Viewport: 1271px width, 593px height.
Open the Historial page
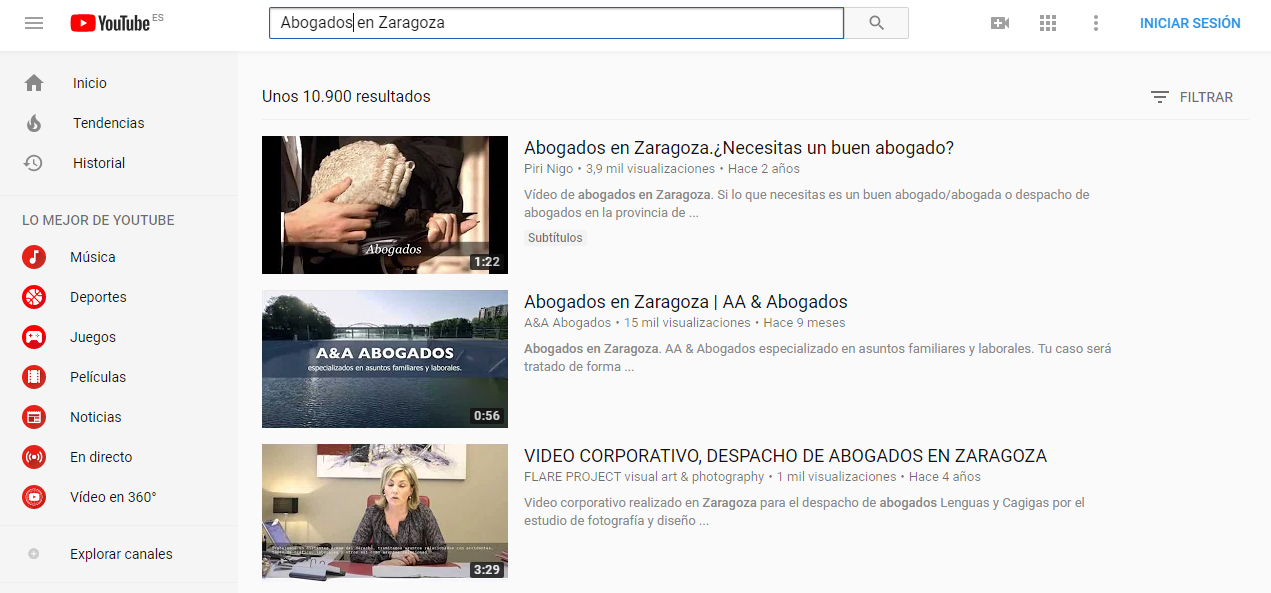pos(100,162)
